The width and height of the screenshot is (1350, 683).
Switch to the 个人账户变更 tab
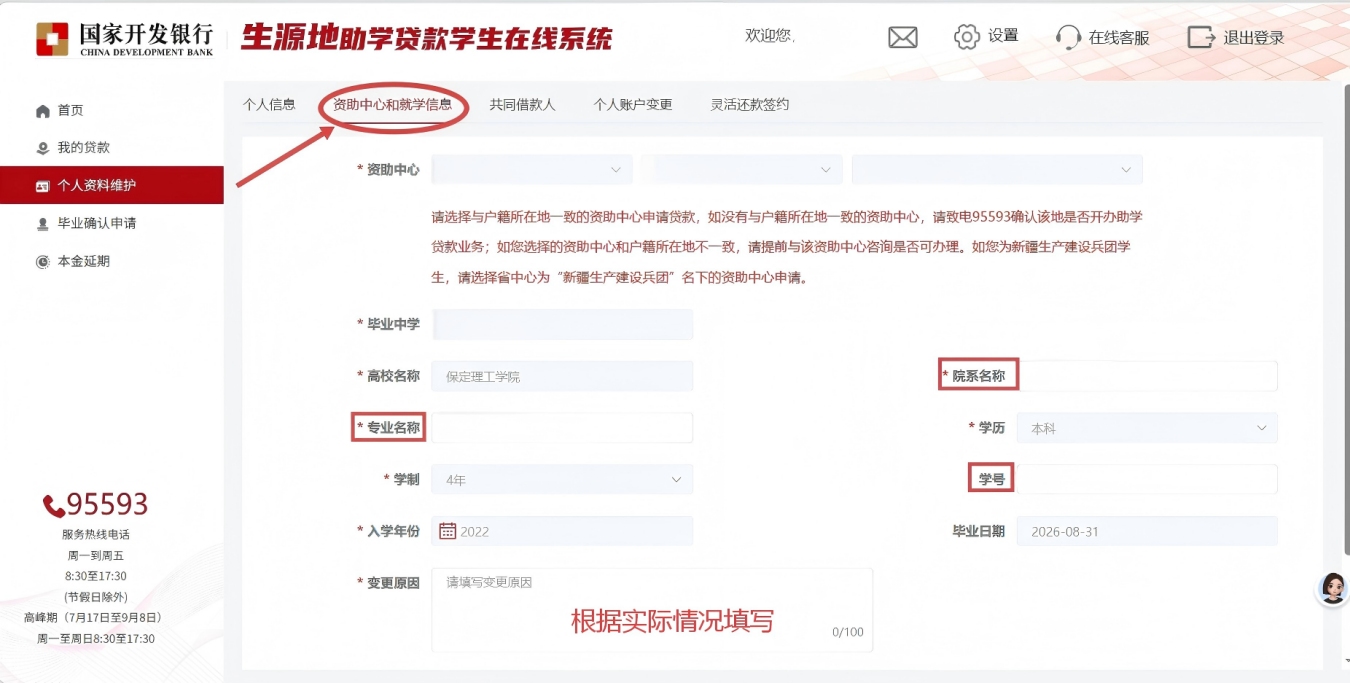click(633, 104)
